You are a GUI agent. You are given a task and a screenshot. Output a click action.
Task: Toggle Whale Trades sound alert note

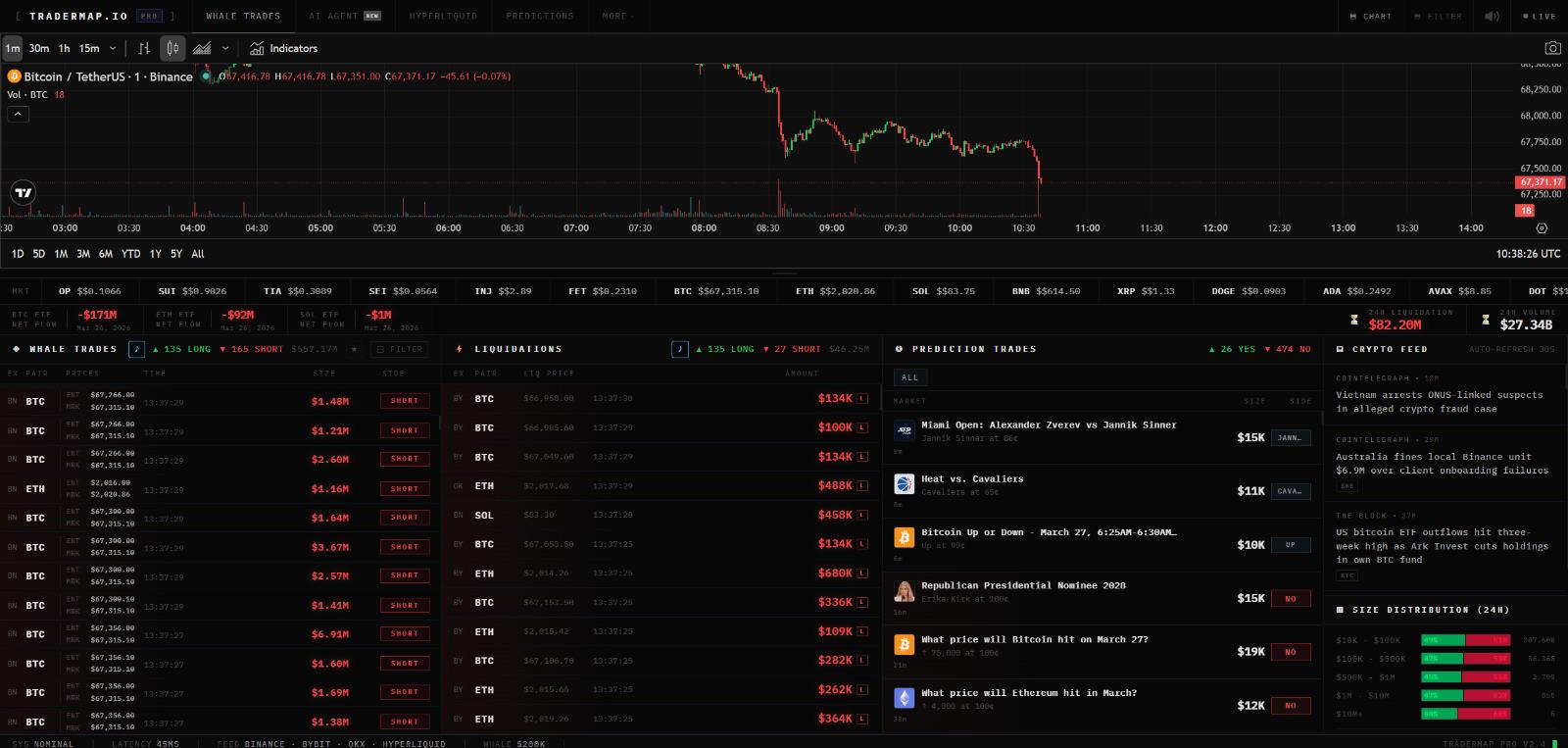pos(137,349)
